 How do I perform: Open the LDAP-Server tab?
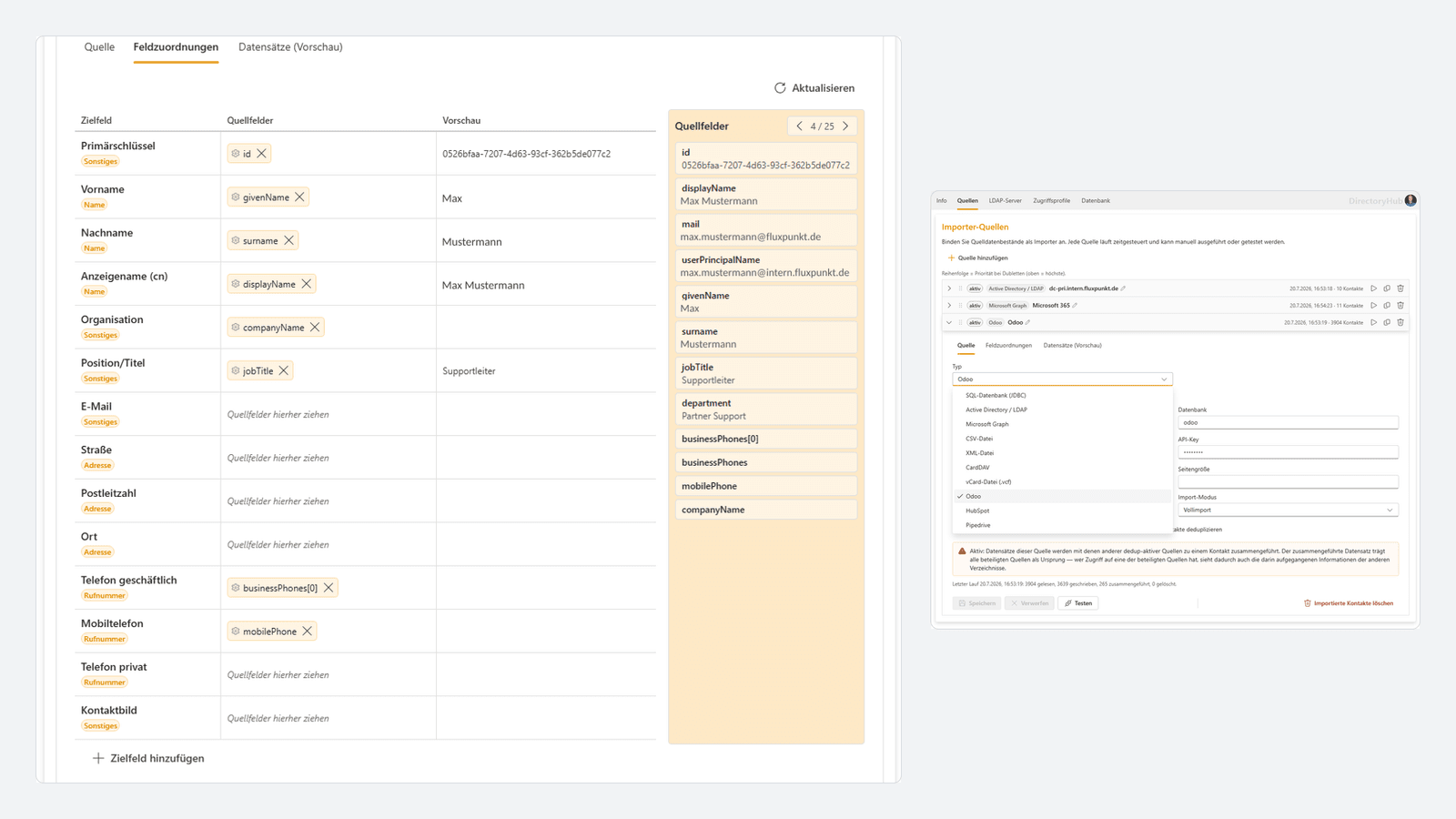[x=1006, y=201]
